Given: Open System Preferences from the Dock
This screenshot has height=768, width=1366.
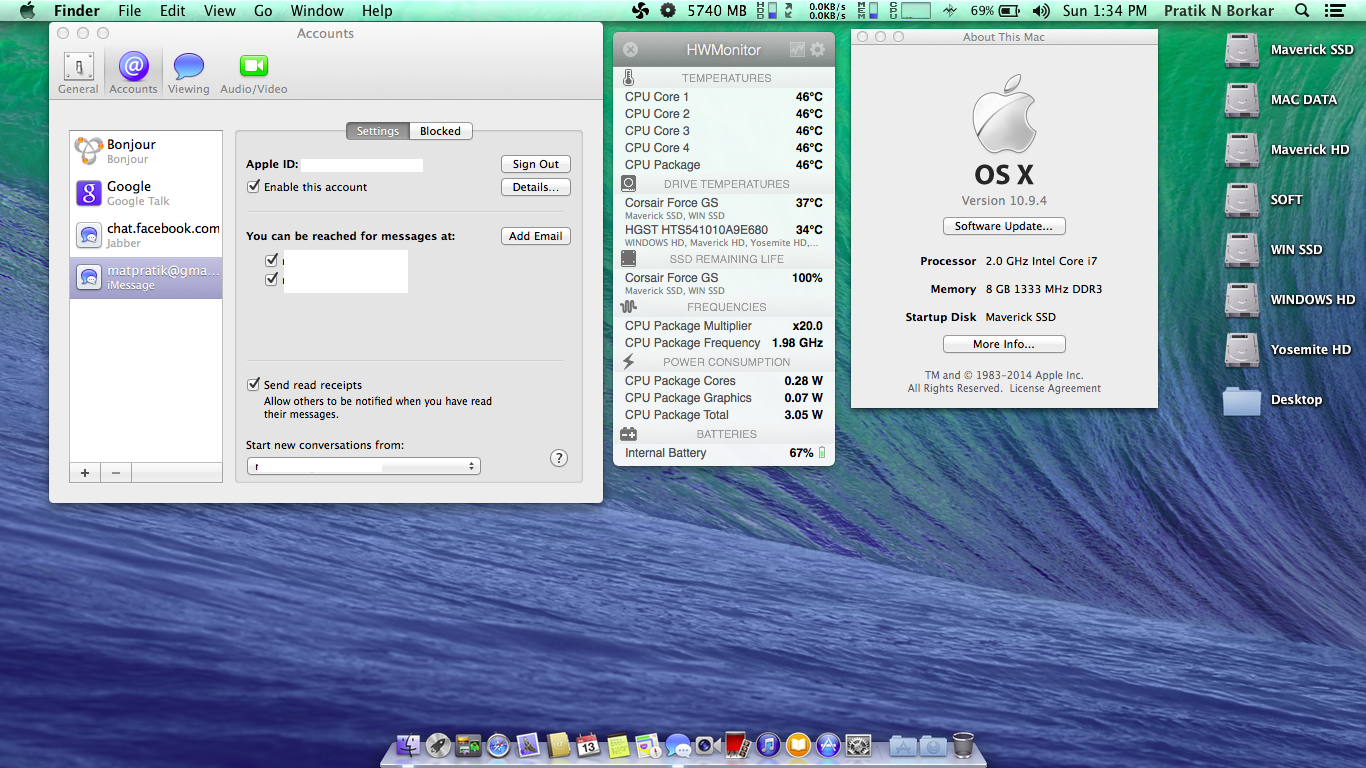Looking at the screenshot, I should (x=858, y=744).
